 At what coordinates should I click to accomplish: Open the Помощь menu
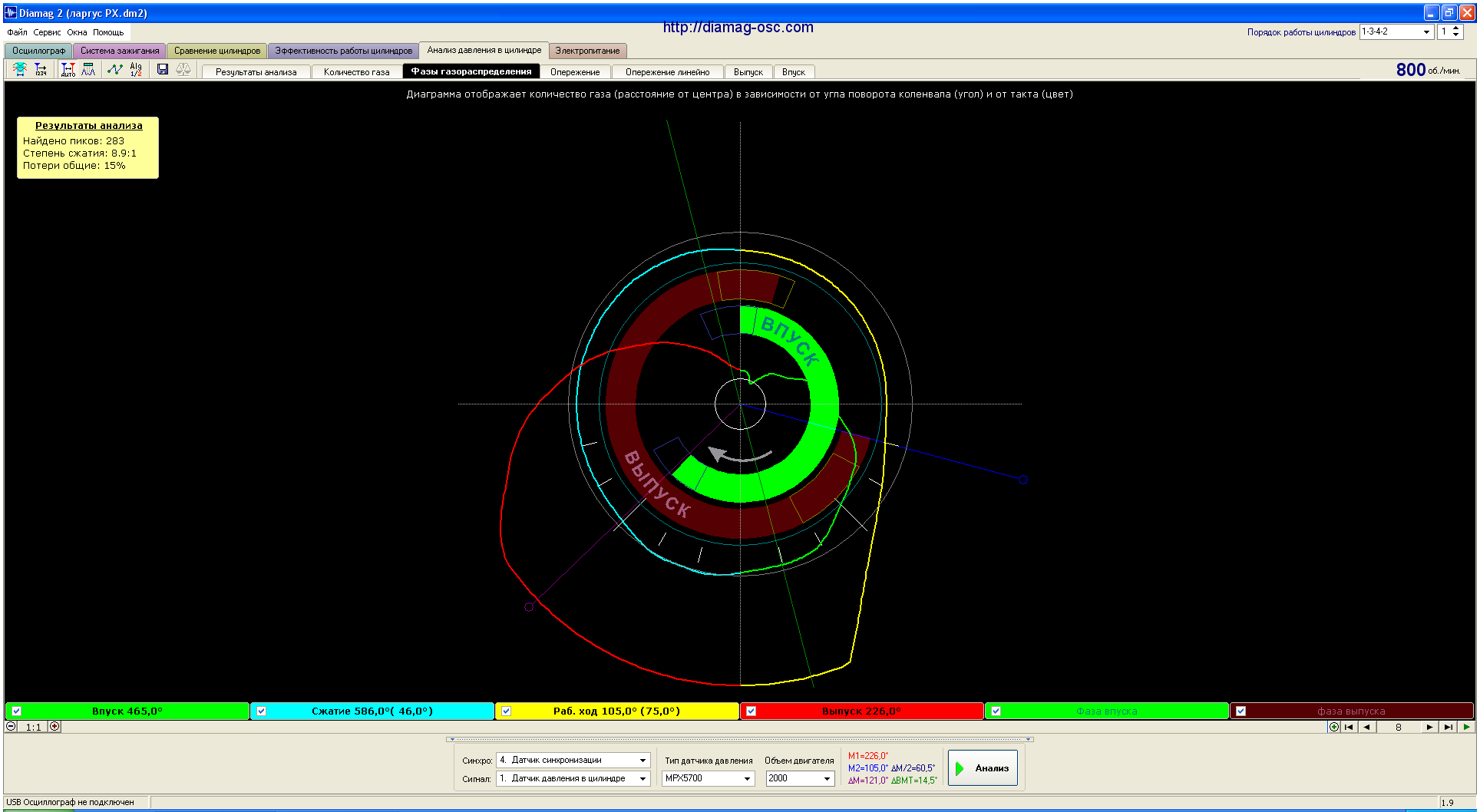(108, 32)
